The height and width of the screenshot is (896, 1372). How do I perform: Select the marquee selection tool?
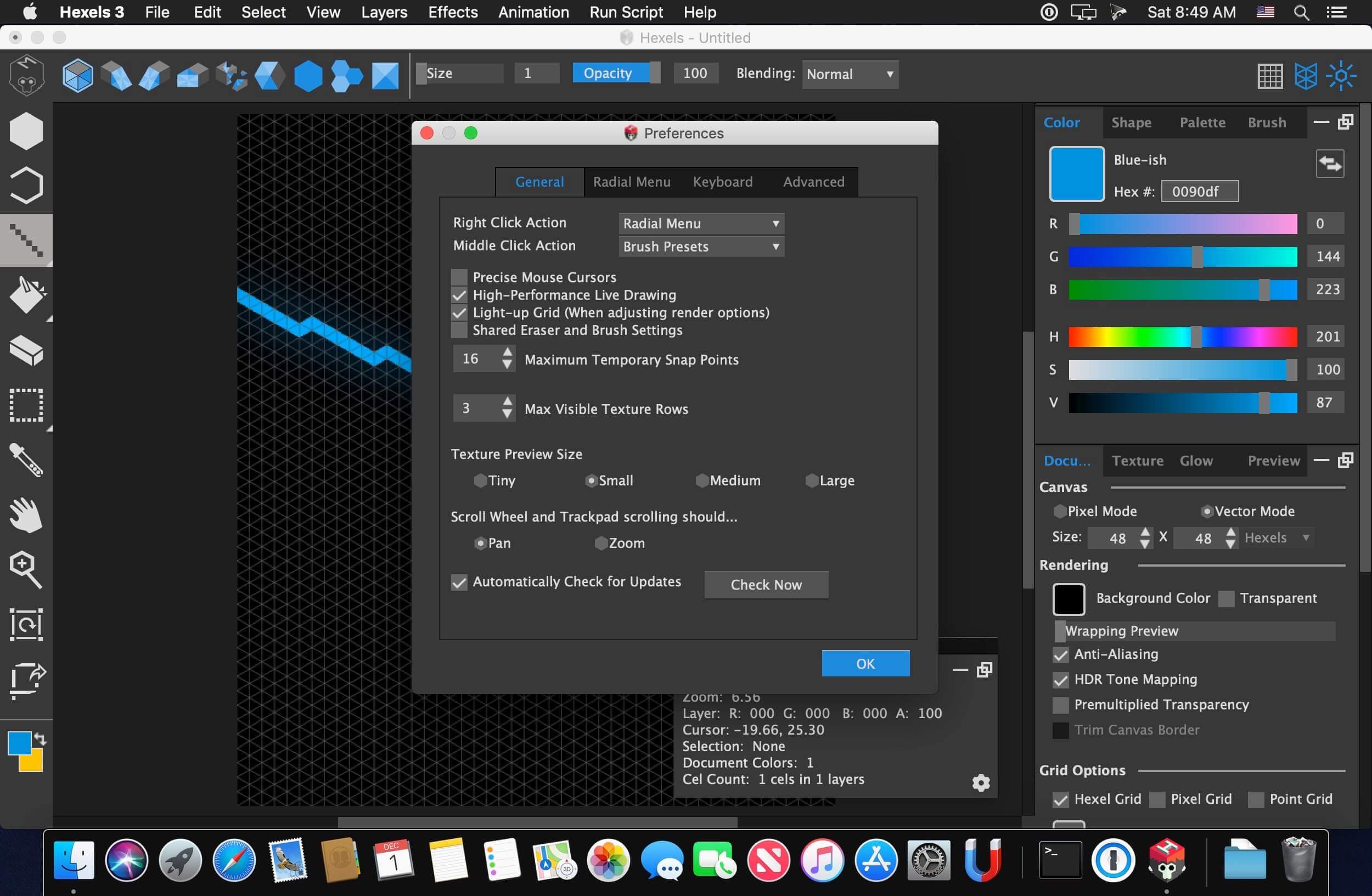point(26,405)
